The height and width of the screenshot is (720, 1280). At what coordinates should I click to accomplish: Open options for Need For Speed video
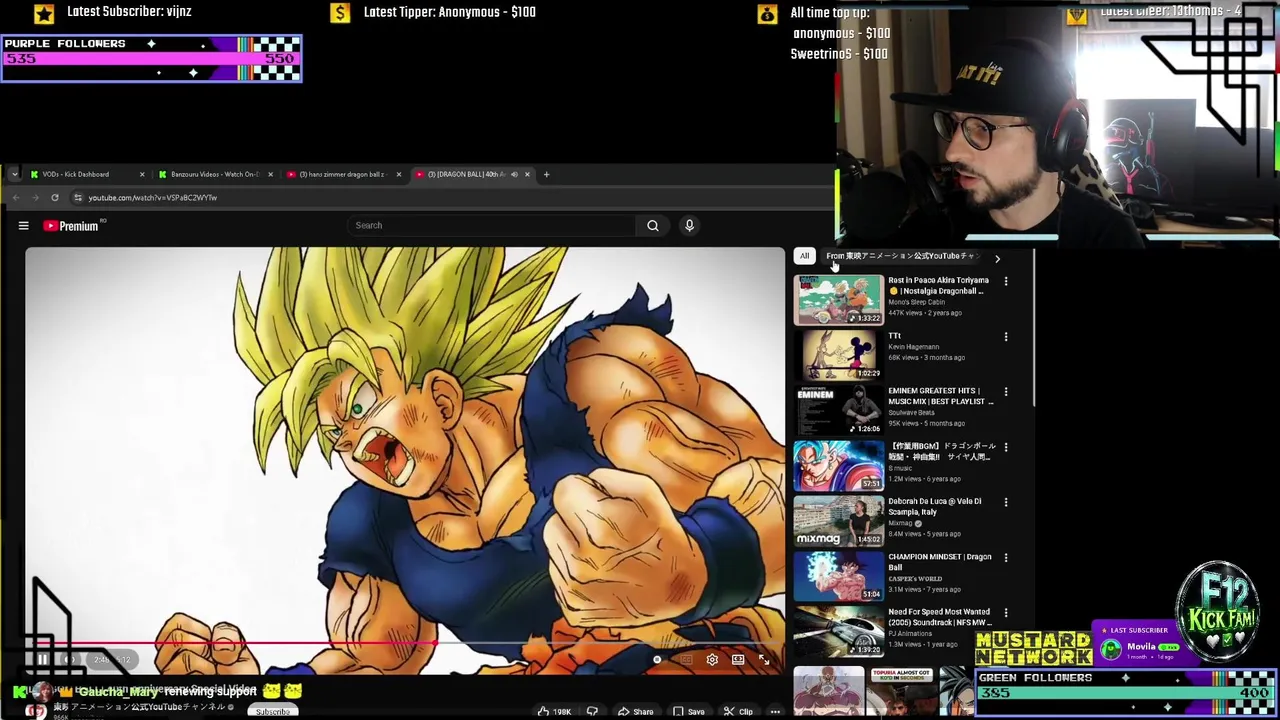(x=1006, y=612)
